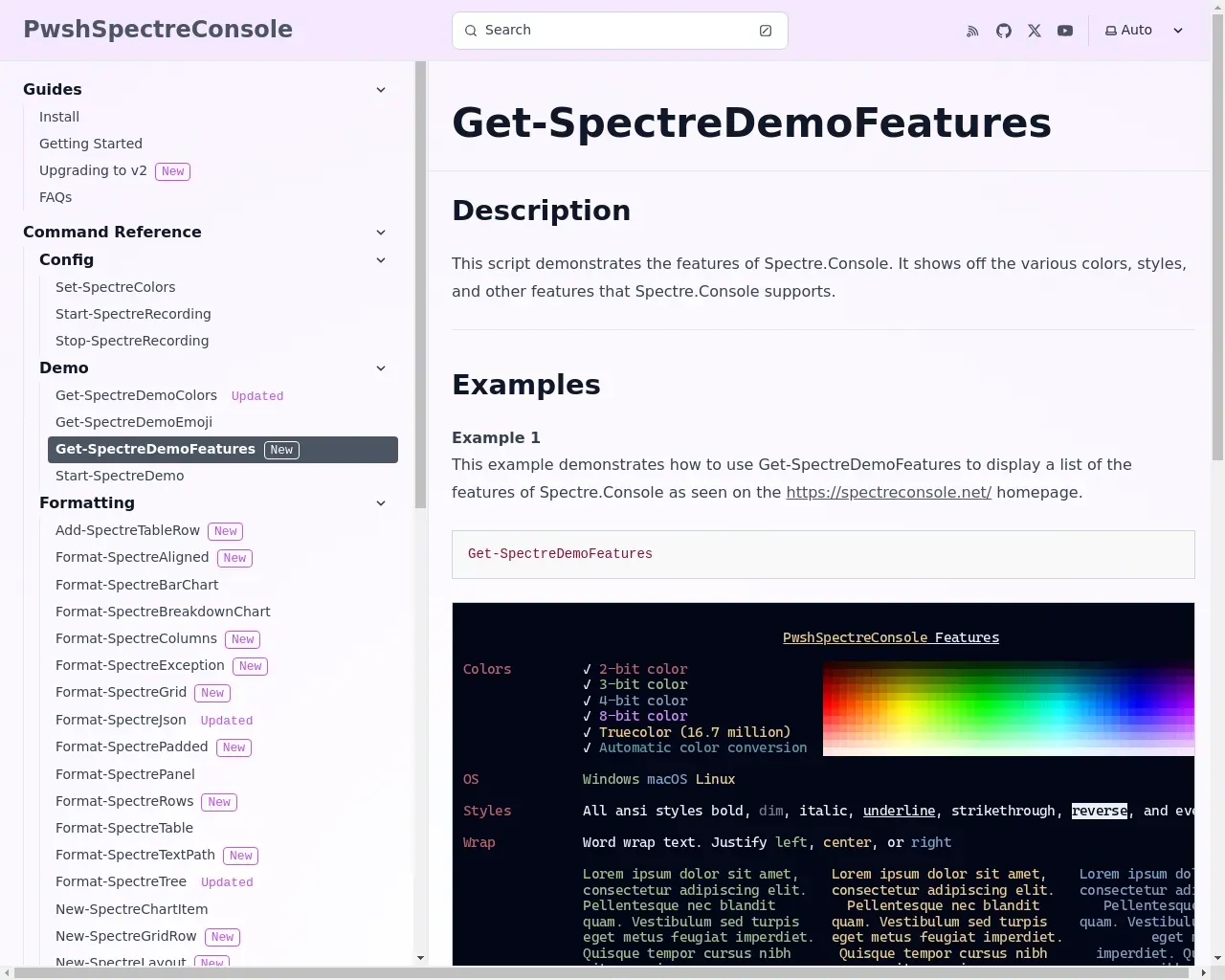Collapse the Guides section
This screenshot has width=1225, height=980.
(381, 90)
